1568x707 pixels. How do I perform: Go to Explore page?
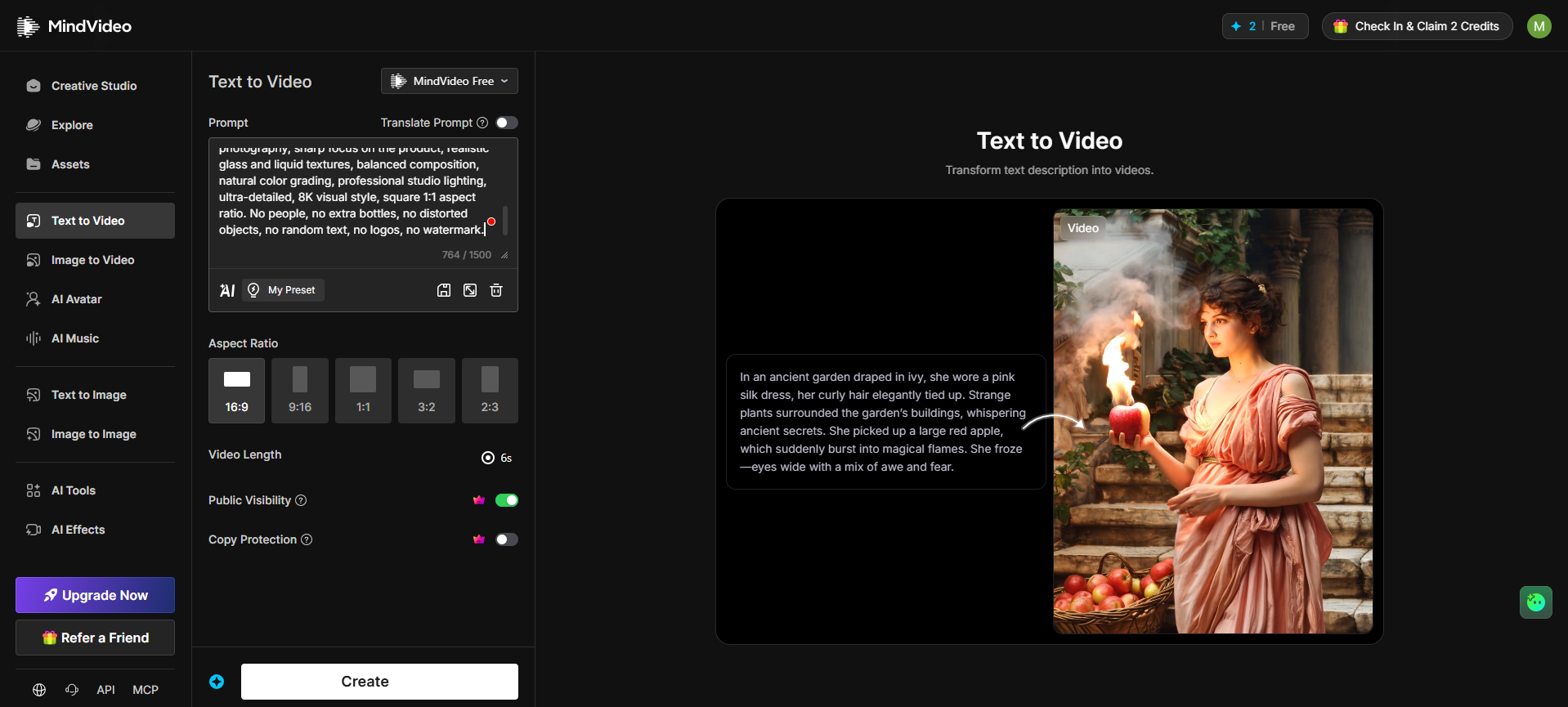coord(95,125)
